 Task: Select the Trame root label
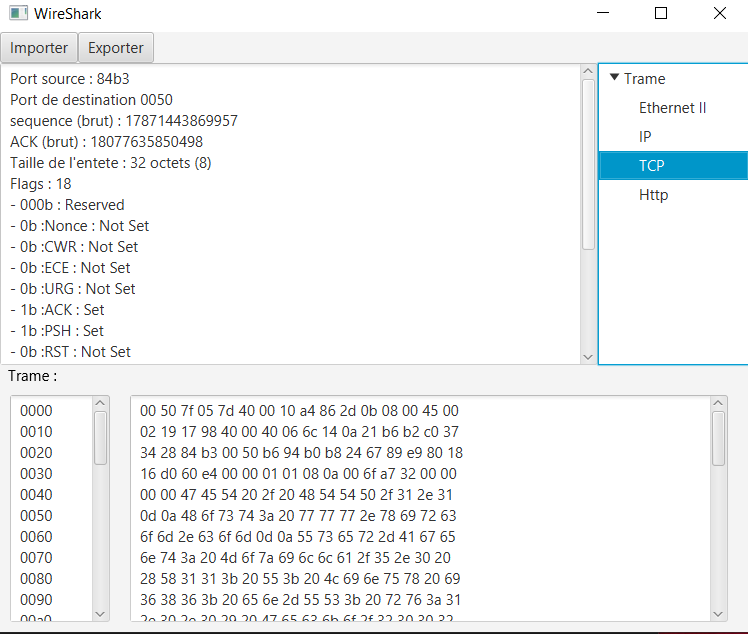(x=644, y=79)
